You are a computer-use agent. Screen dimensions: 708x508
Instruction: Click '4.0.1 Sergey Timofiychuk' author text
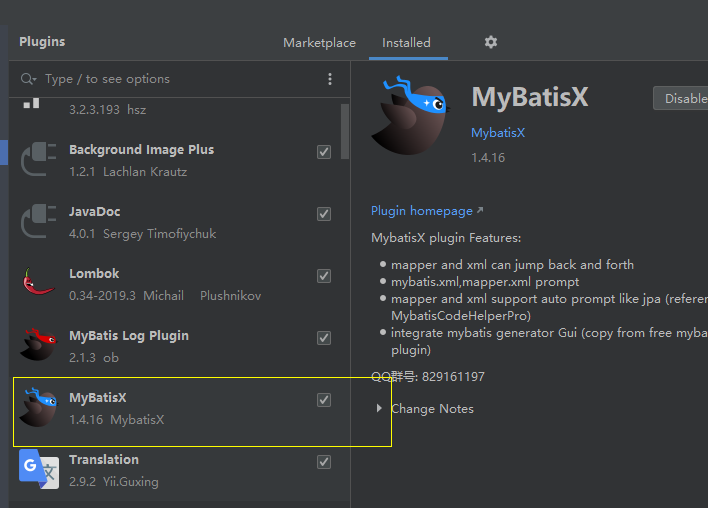pyautogui.click(x=143, y=234)
